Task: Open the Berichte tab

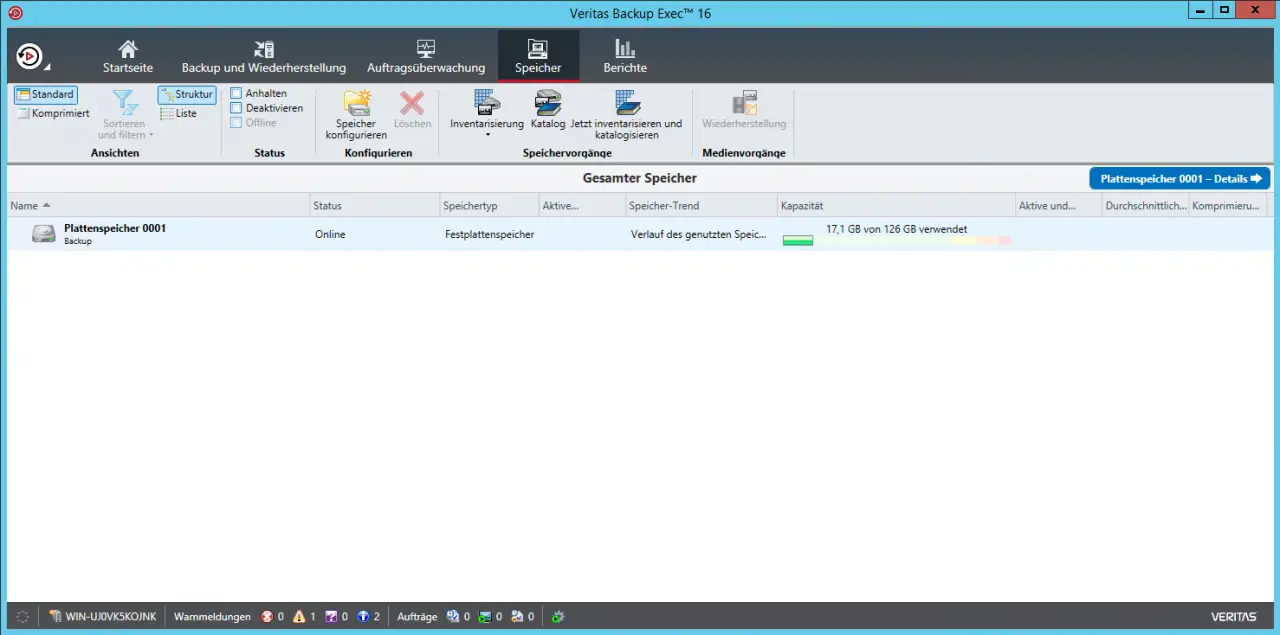Action: point(625,57)
